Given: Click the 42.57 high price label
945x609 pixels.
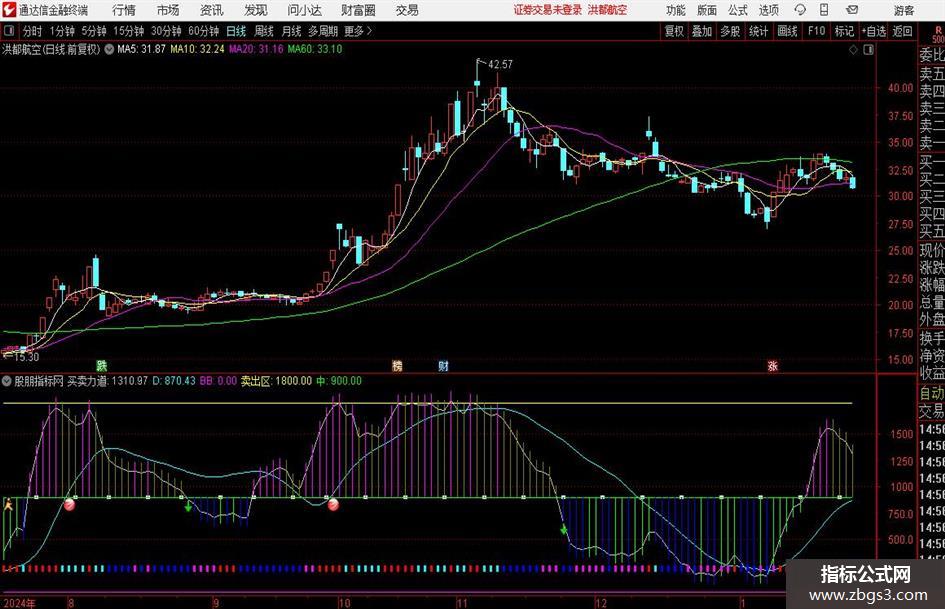Looking at the screenshot, I should coord(500,64).
